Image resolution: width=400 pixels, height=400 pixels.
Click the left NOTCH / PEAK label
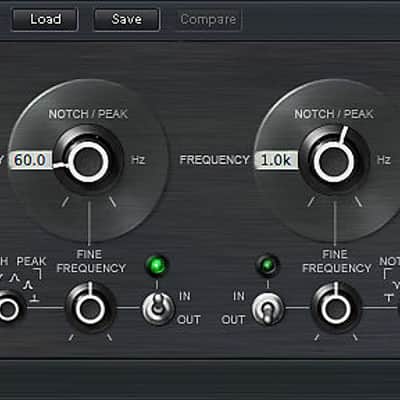coord(88,114)
